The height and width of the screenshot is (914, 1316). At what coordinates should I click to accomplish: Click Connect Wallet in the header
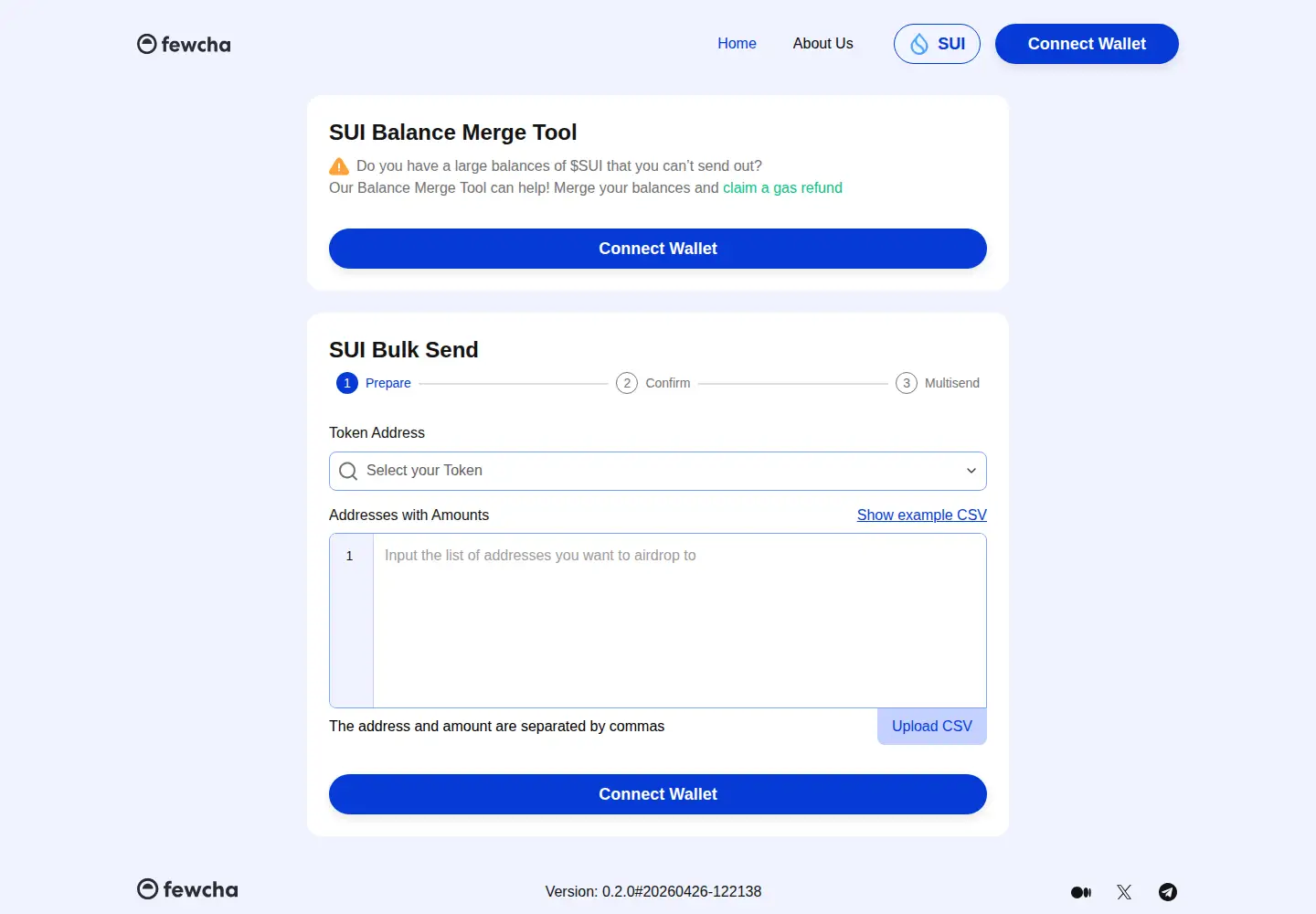pyautogui.click(x=1087, y=44)
